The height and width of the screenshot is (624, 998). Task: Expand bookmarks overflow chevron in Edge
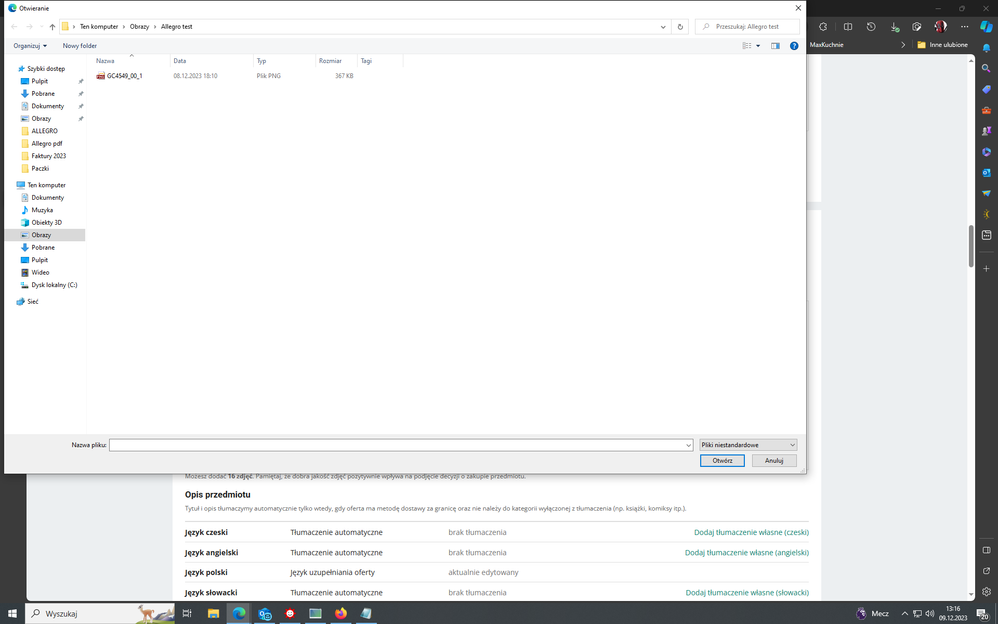(903, 45)
